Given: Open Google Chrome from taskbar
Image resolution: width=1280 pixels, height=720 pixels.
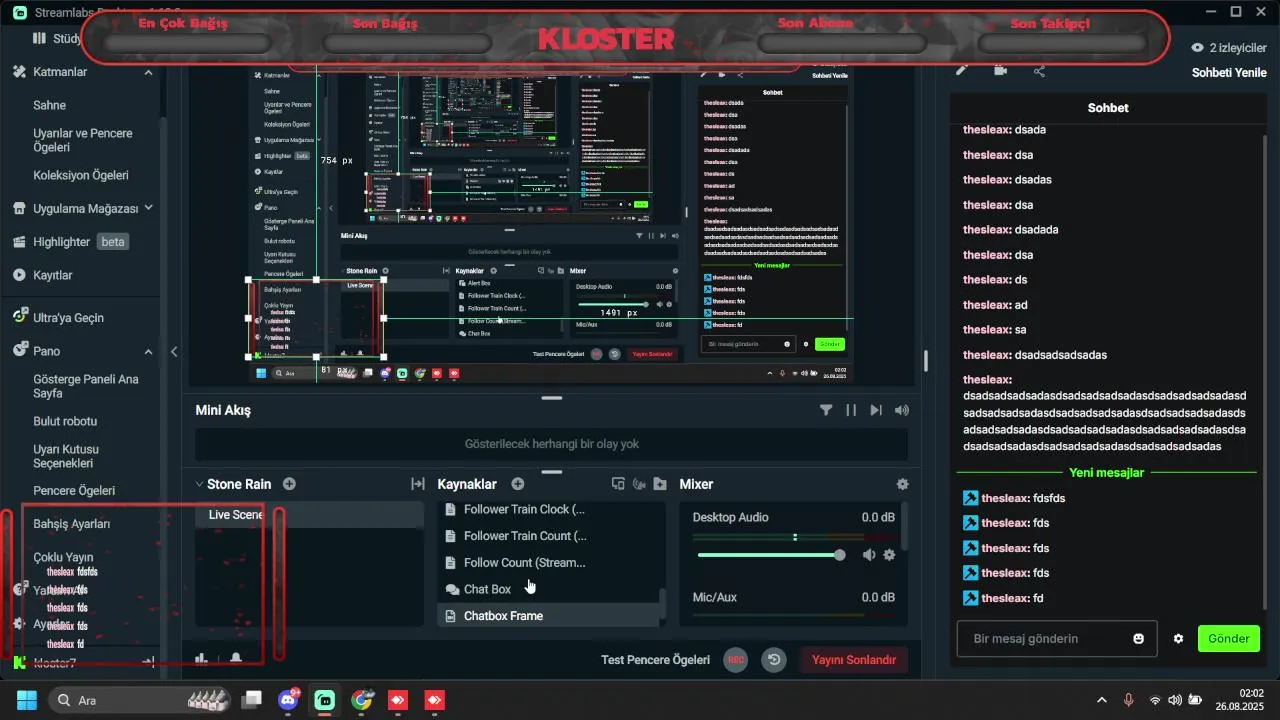Looking at the screenshot, I should (362, 700).
